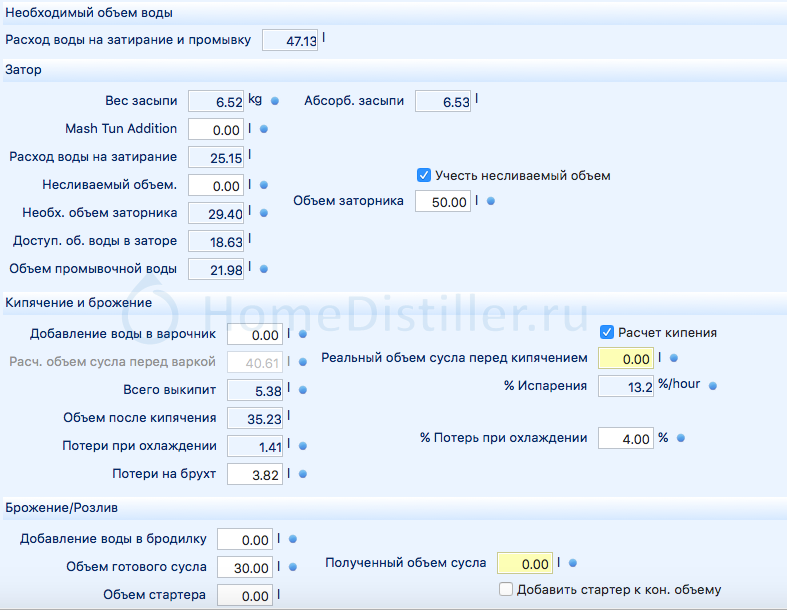Click blue dot next to % Испарения
The height and width of the screenshot is (610, 787).
(x=713, y=385)
